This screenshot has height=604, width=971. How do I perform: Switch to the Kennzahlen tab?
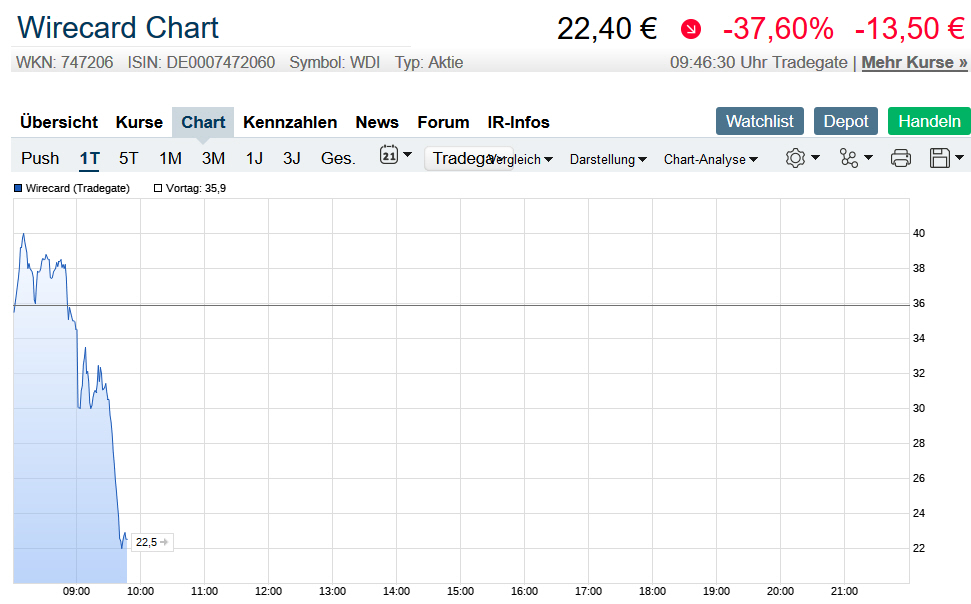pyautogui.click(x=290, y=122)
